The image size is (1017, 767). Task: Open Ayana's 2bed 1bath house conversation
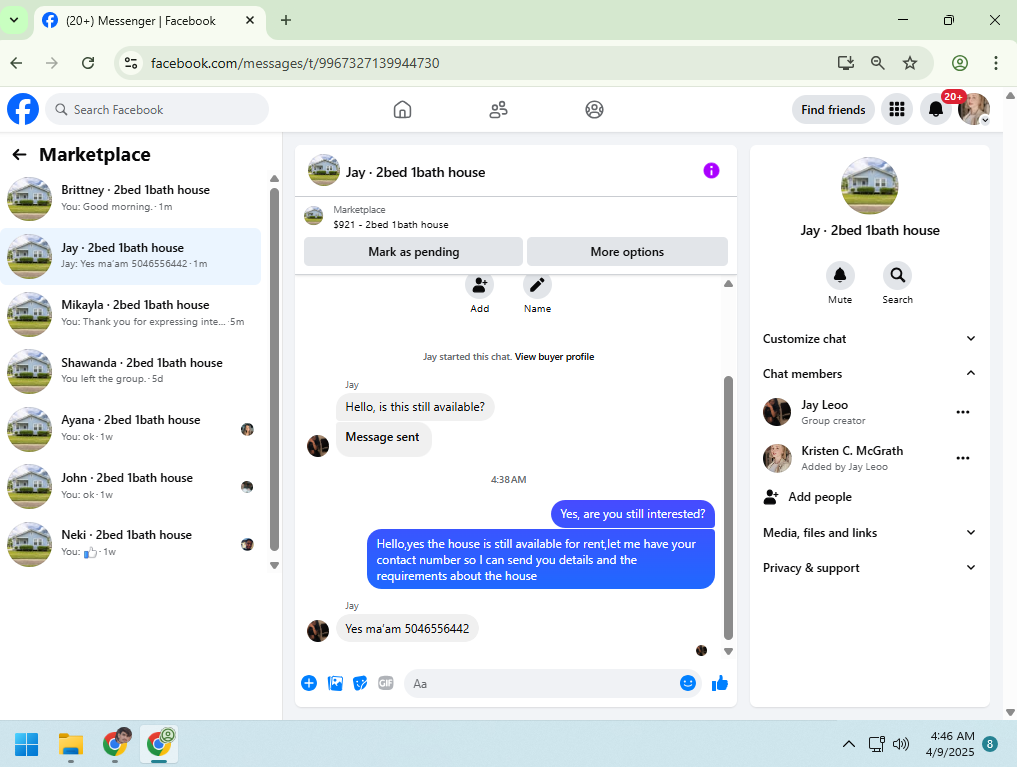(x=131, y=429)
